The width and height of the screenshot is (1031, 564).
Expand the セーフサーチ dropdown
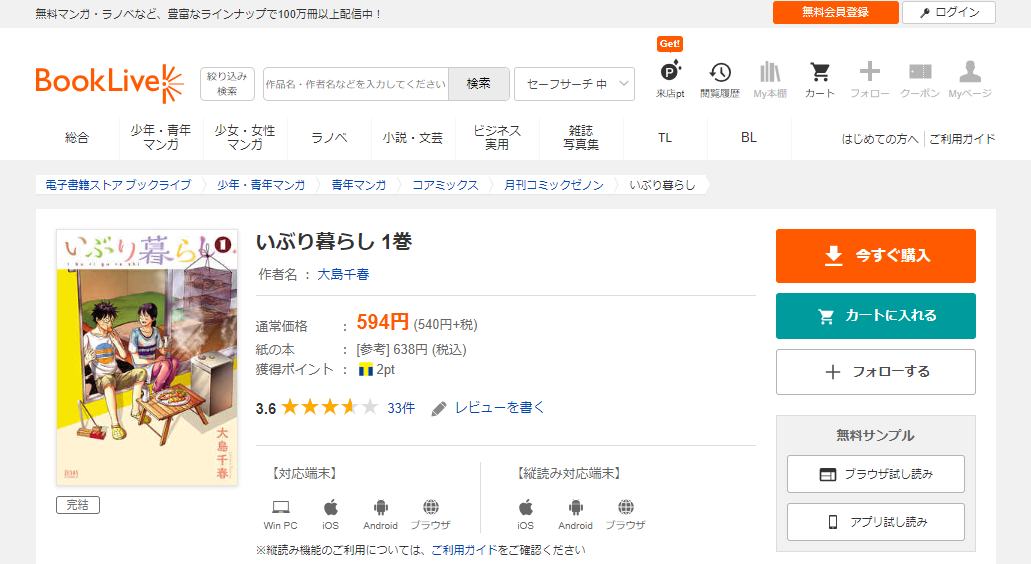coord(574,84)
